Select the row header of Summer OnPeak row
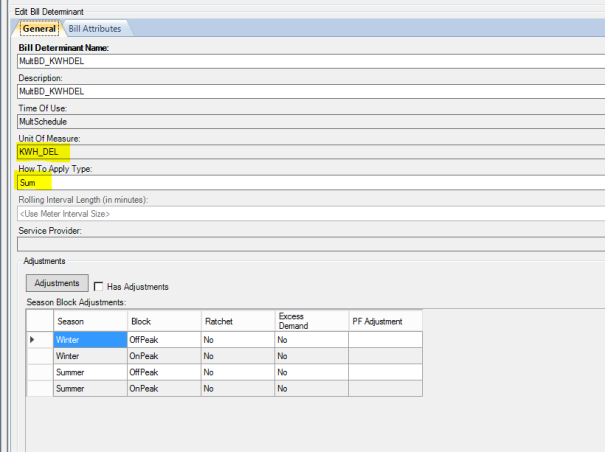This screenshot has height=452, width=605. tap(40, 388)
